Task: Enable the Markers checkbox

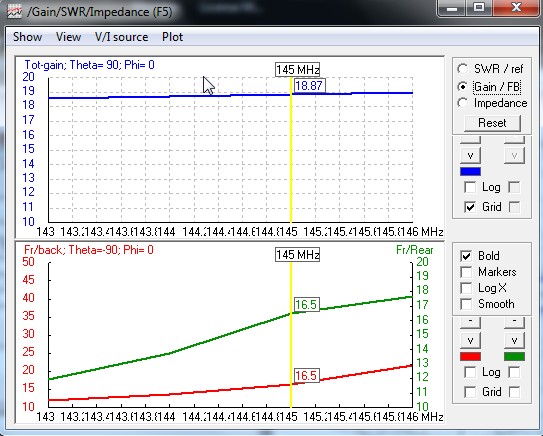Action: (x=466, y=272)
